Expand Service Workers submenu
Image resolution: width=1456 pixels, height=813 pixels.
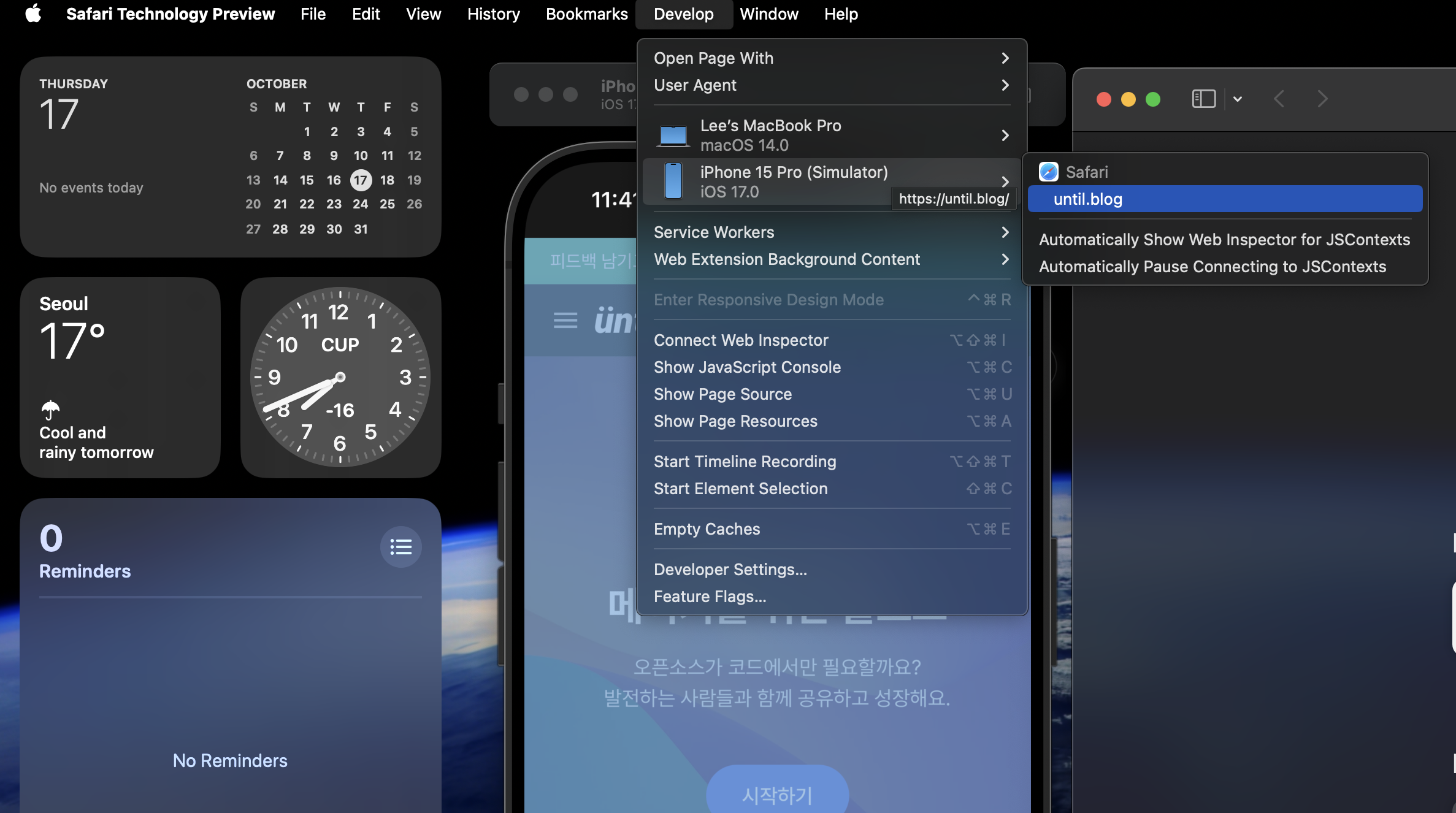click(x=832, y=232)
